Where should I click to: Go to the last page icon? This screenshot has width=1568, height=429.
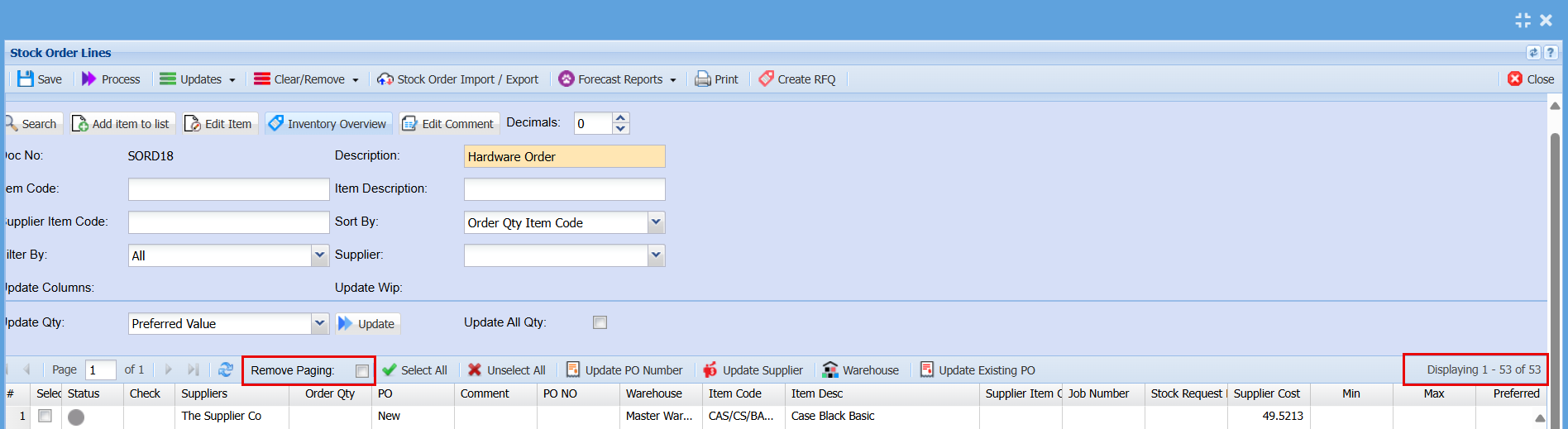(194, 369)
